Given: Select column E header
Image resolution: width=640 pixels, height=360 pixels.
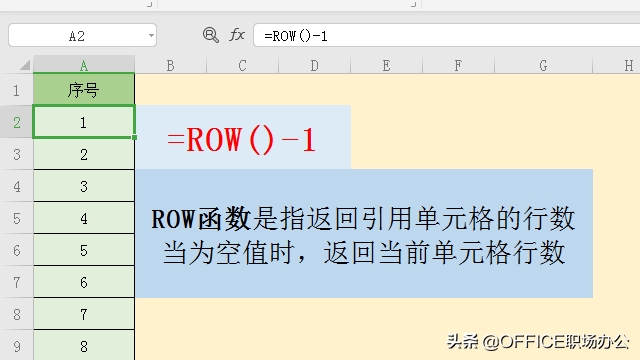Looking at the screenshot, I should tap(386, 65).
